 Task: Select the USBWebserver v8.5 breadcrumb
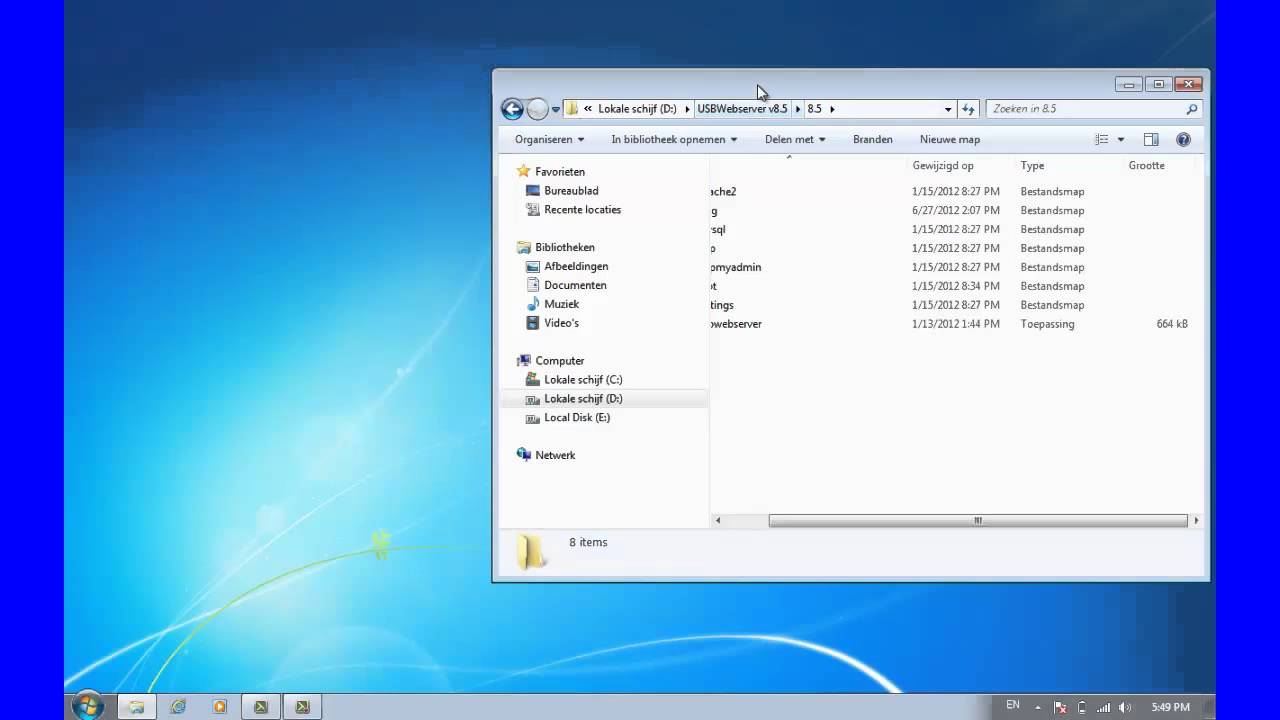click(x=742, y=109)
